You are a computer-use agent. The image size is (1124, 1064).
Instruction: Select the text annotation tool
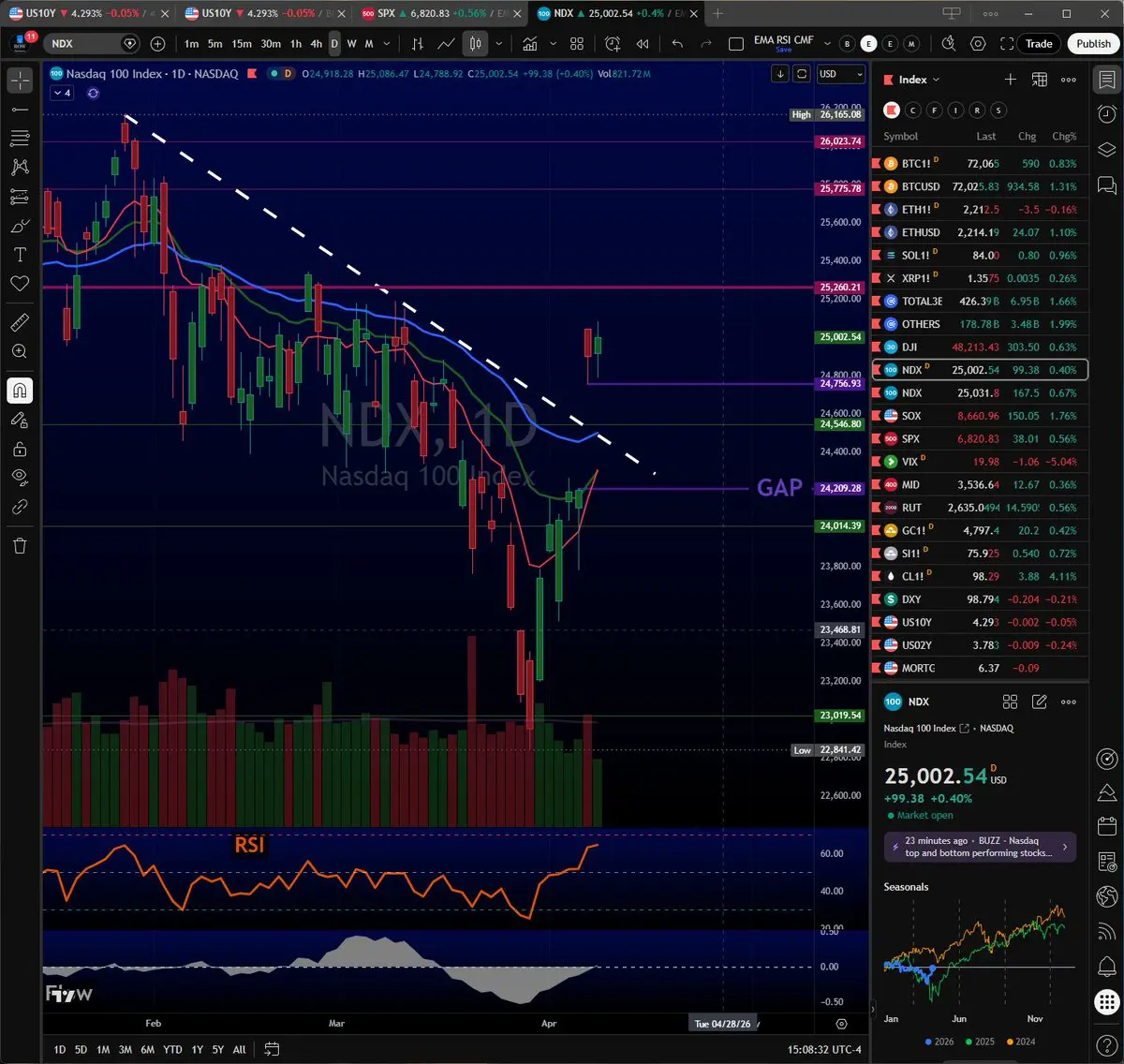(x=20, y=255)
